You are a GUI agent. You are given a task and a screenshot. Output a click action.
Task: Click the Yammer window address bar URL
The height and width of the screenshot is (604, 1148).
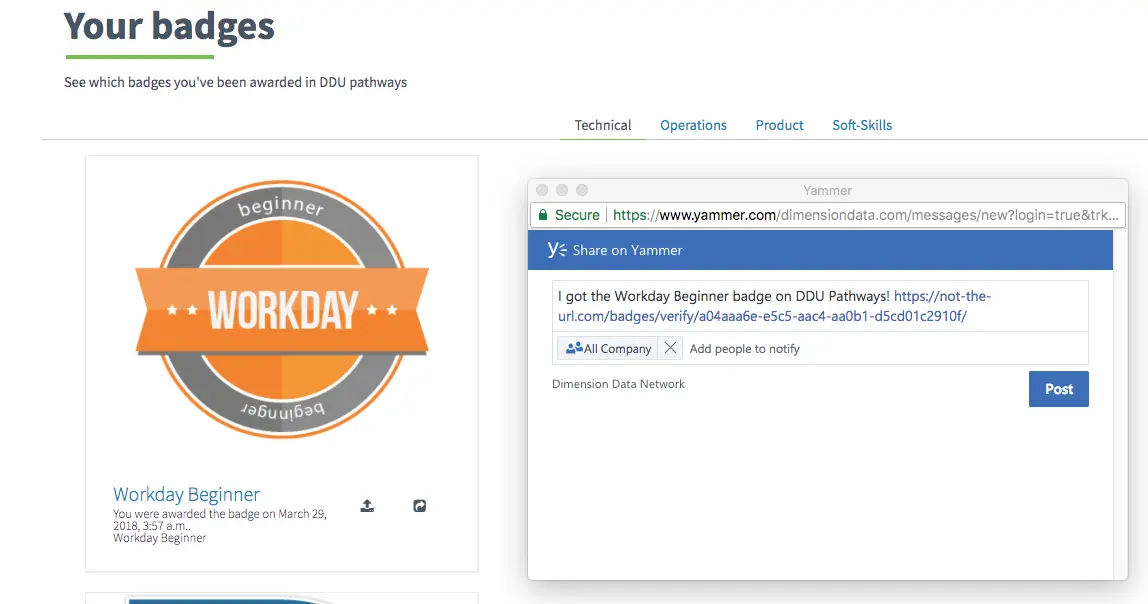click(x=865, y=215)
